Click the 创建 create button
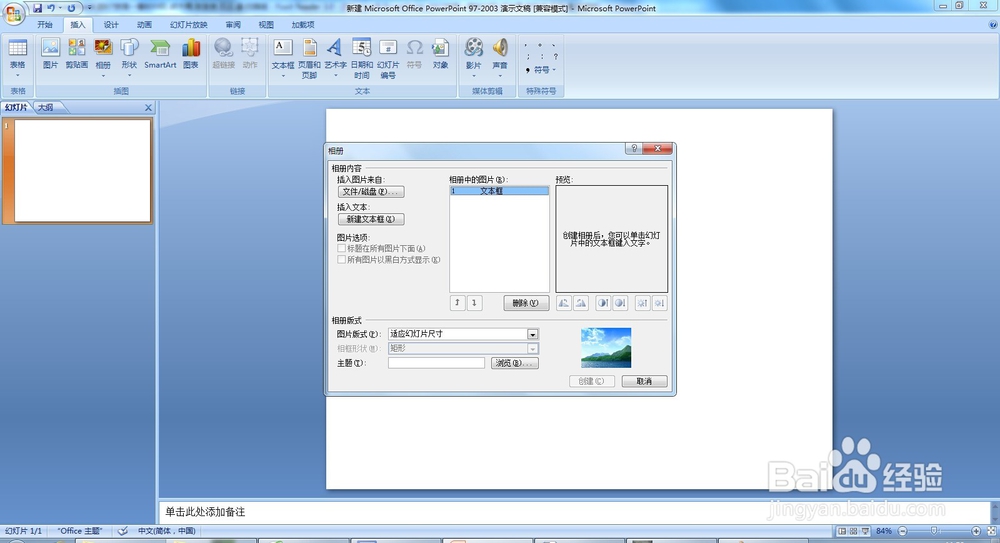Viewport: 1000px width, 543px height. point(591,381)
